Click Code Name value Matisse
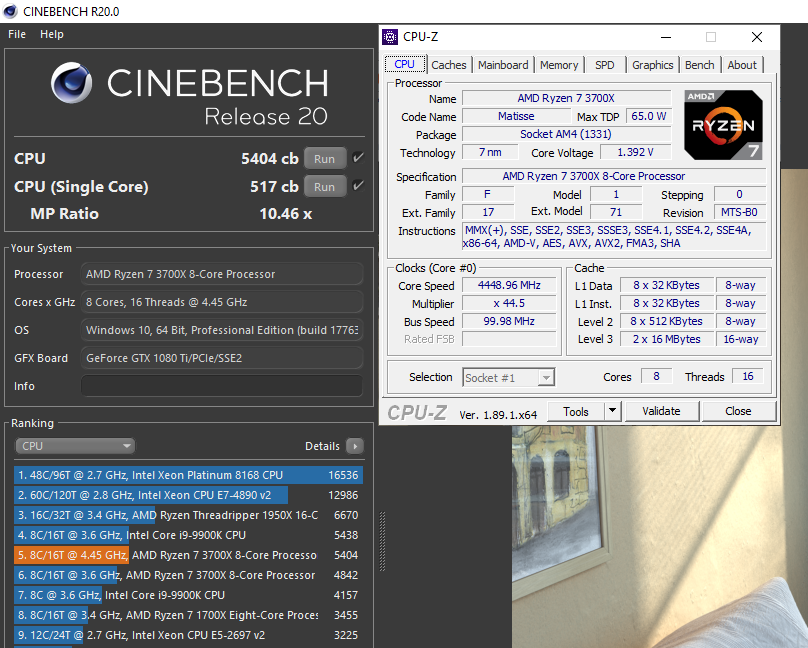This screenshot has height=648, width=808. 516,116
